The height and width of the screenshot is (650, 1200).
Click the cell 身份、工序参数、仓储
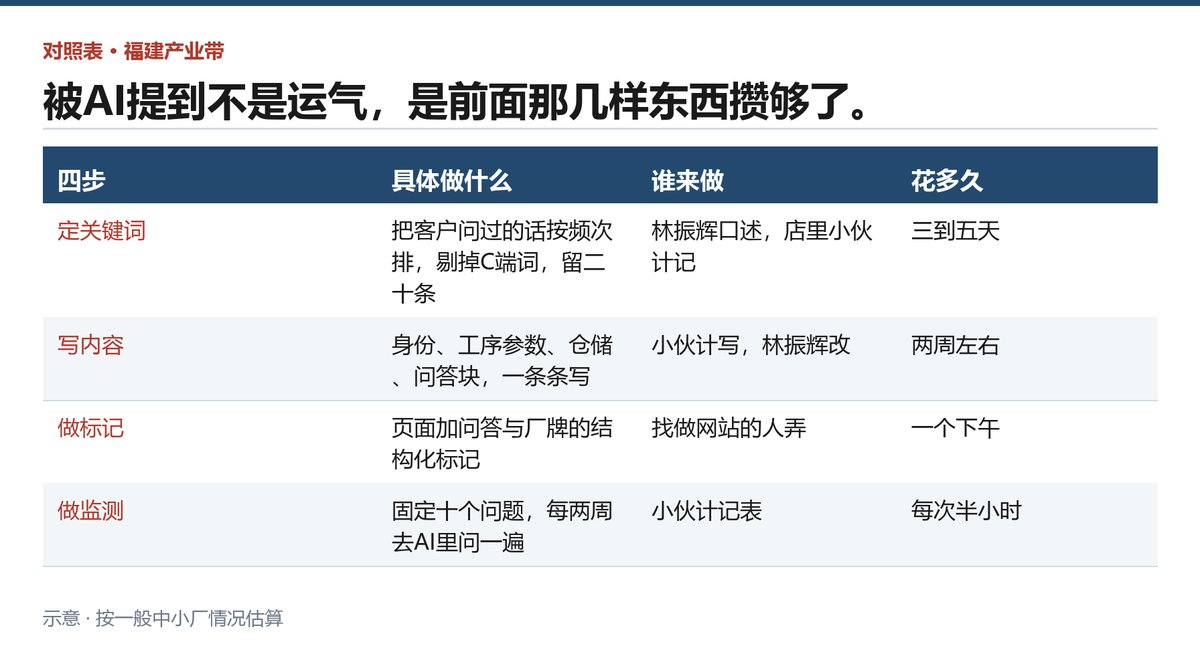click(x=502, y=361)
